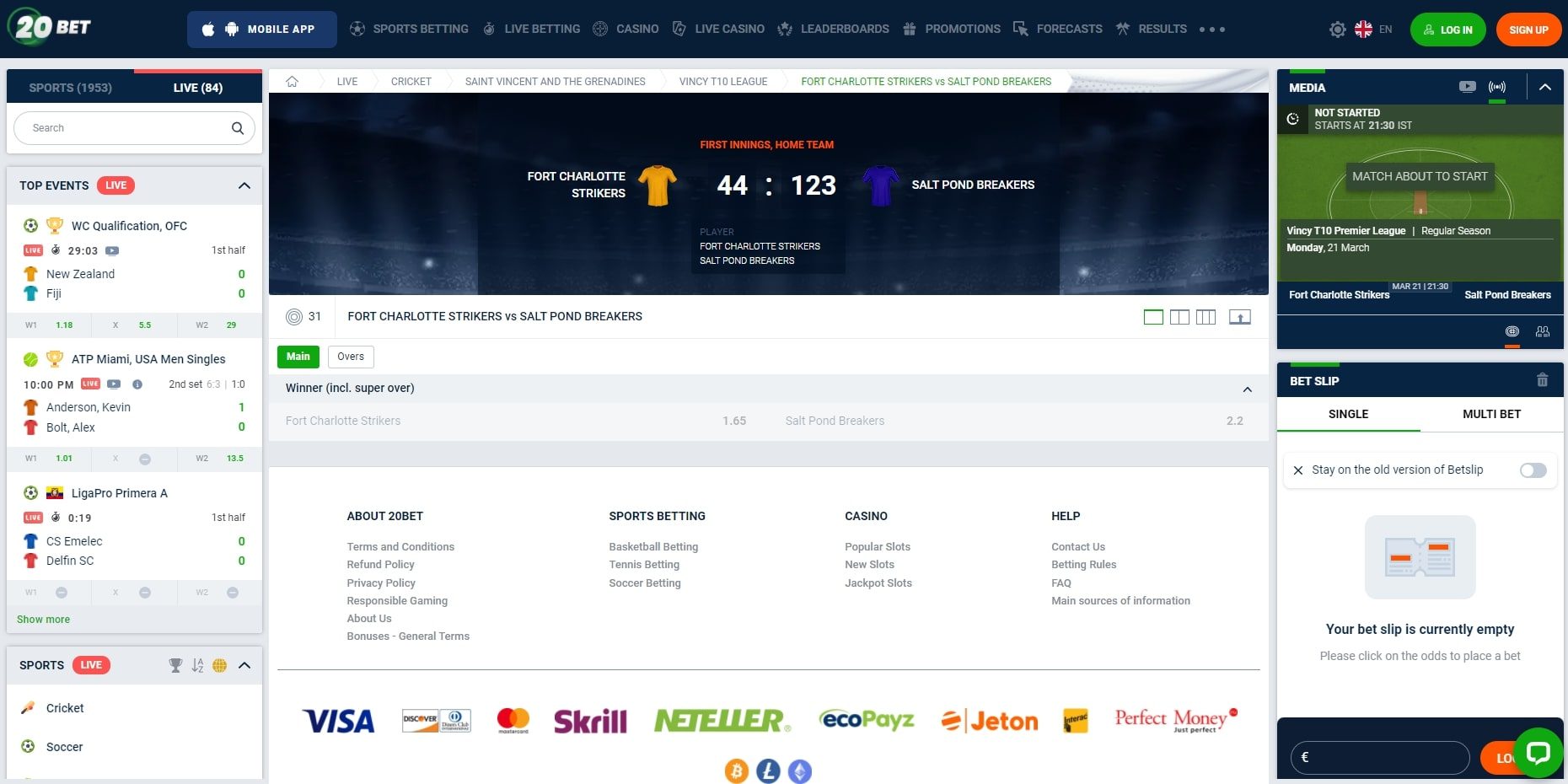Click lineups people icon below tracker
The height and width of the screenshot is (784, 1568).
pyautogui.click(x=1543, y=331)
